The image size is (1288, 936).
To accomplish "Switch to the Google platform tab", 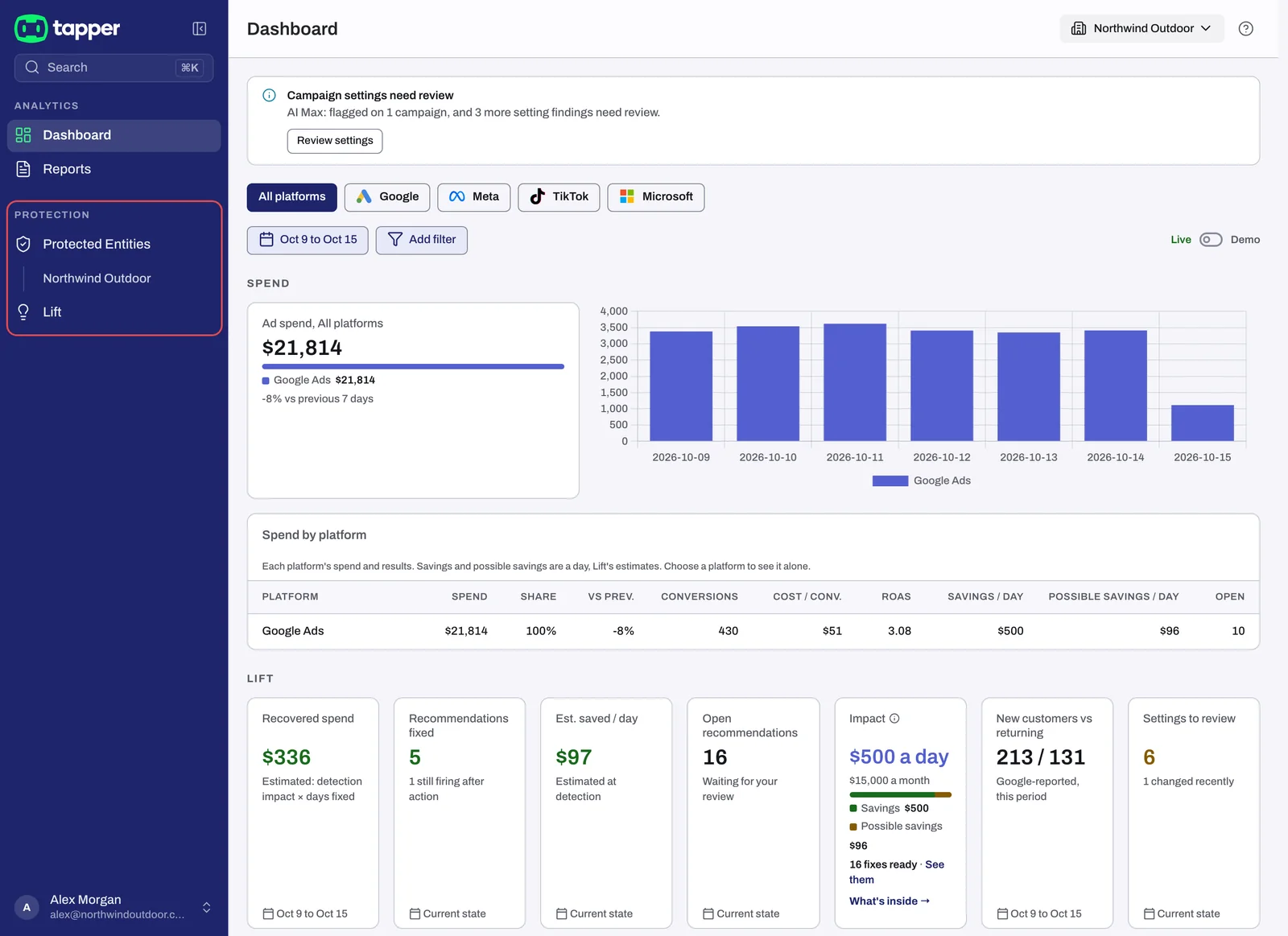I will coord(387,197).
